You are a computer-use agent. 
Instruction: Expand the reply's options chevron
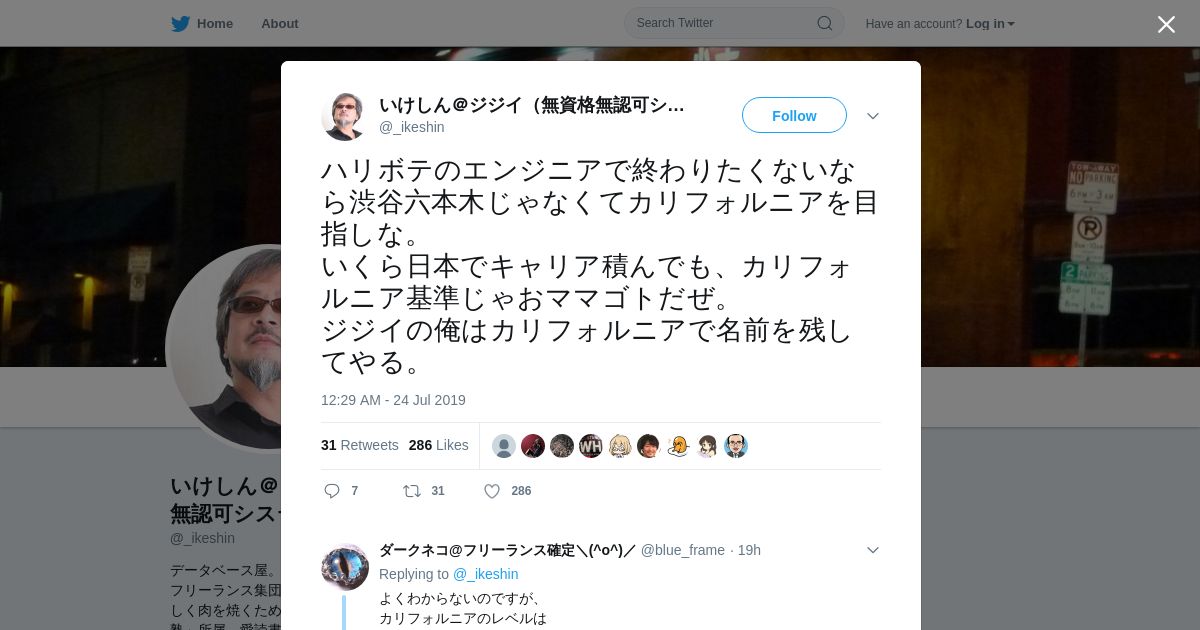click(x=873, y=550)
